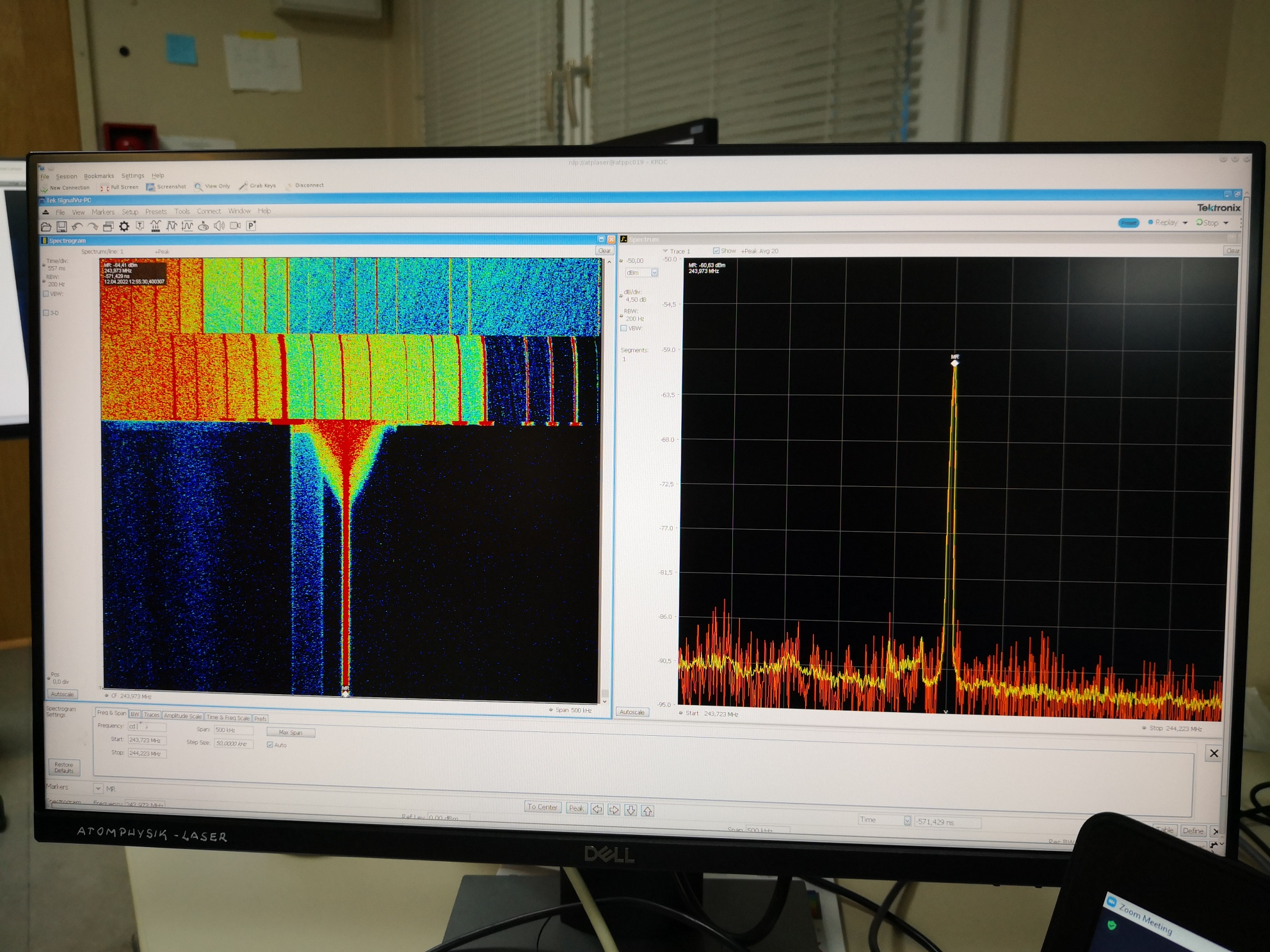1270x952 pixels.
Task: Click New Connection in KRDC toolbar
Action: point(65,188)
